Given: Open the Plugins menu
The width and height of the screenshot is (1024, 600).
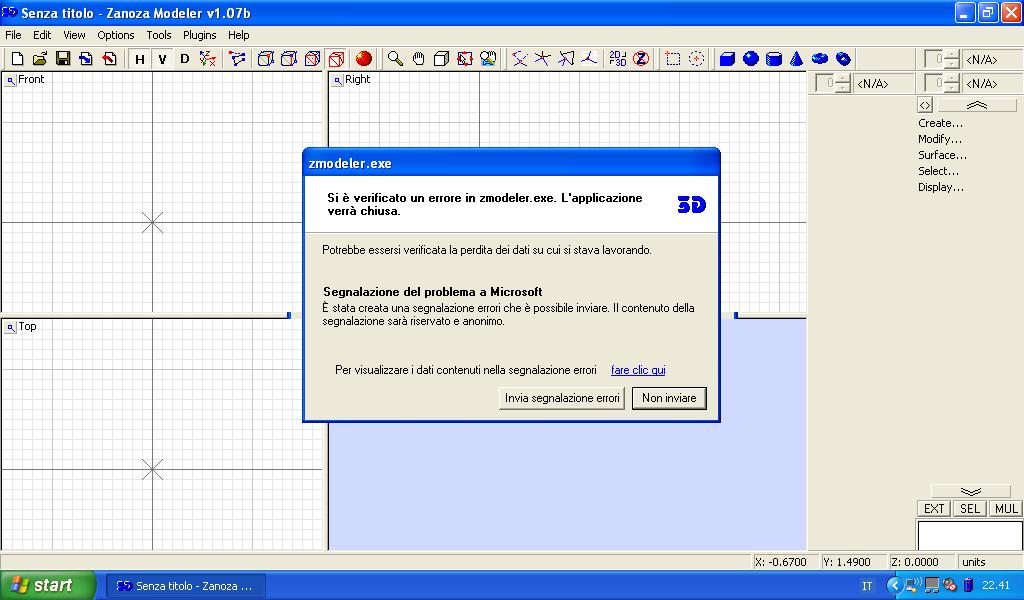Looking at the screenshot, I should tap(199, 35).
